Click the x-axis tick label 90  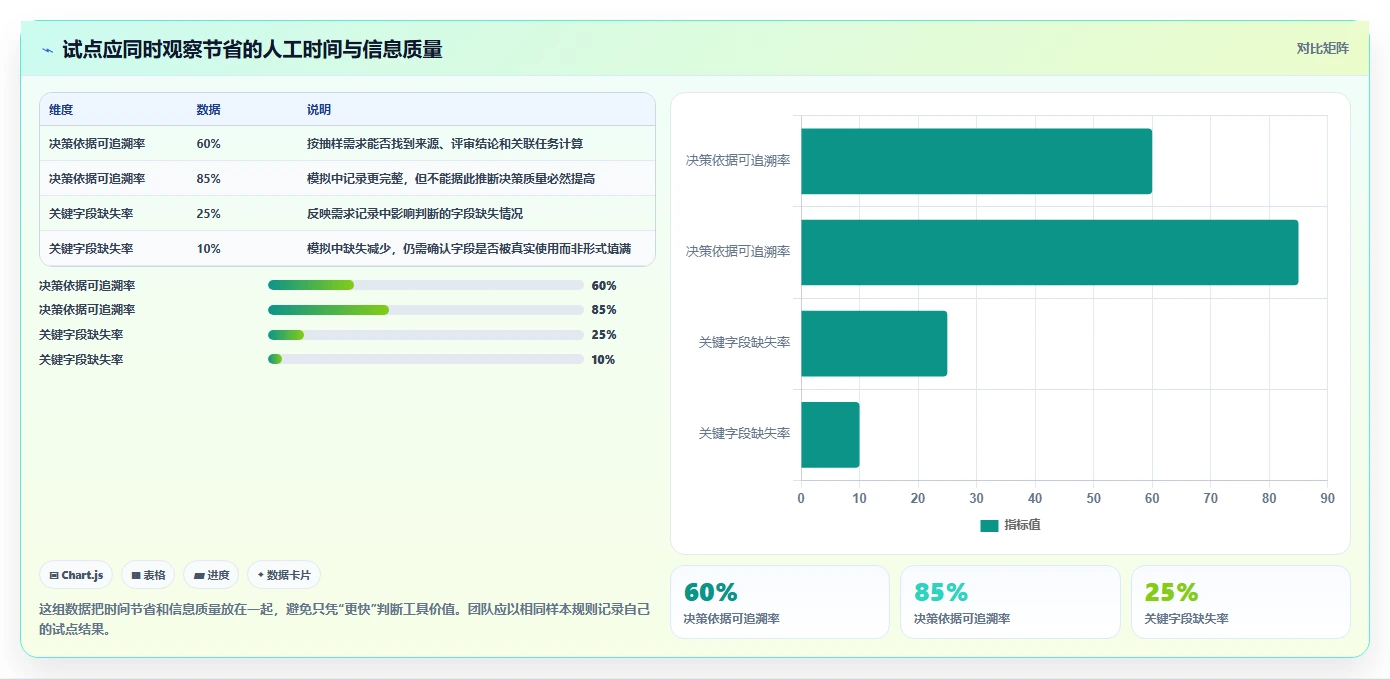(x=1327, y=498)
